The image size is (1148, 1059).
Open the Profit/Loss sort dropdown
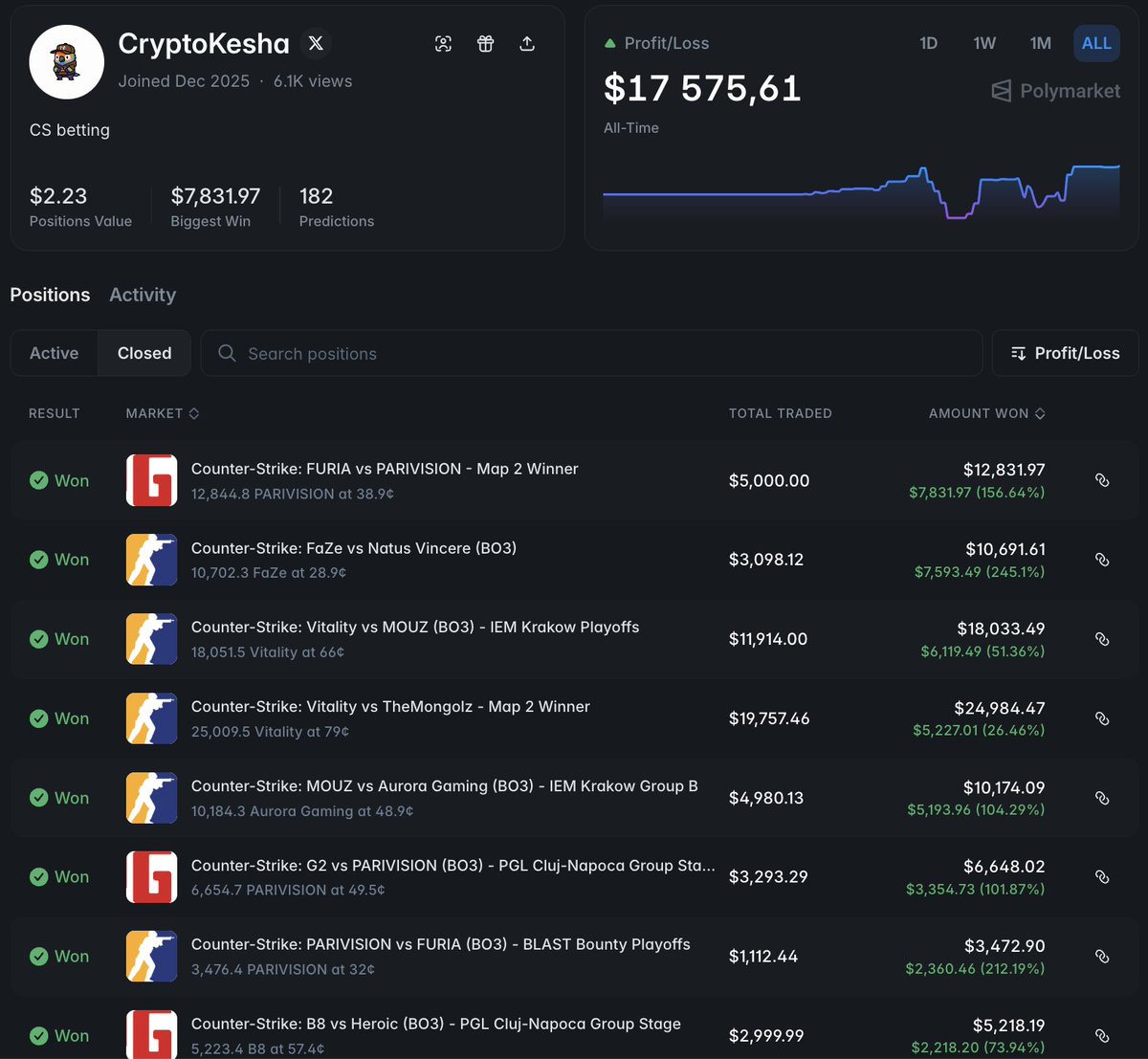tap(1065, 353)
